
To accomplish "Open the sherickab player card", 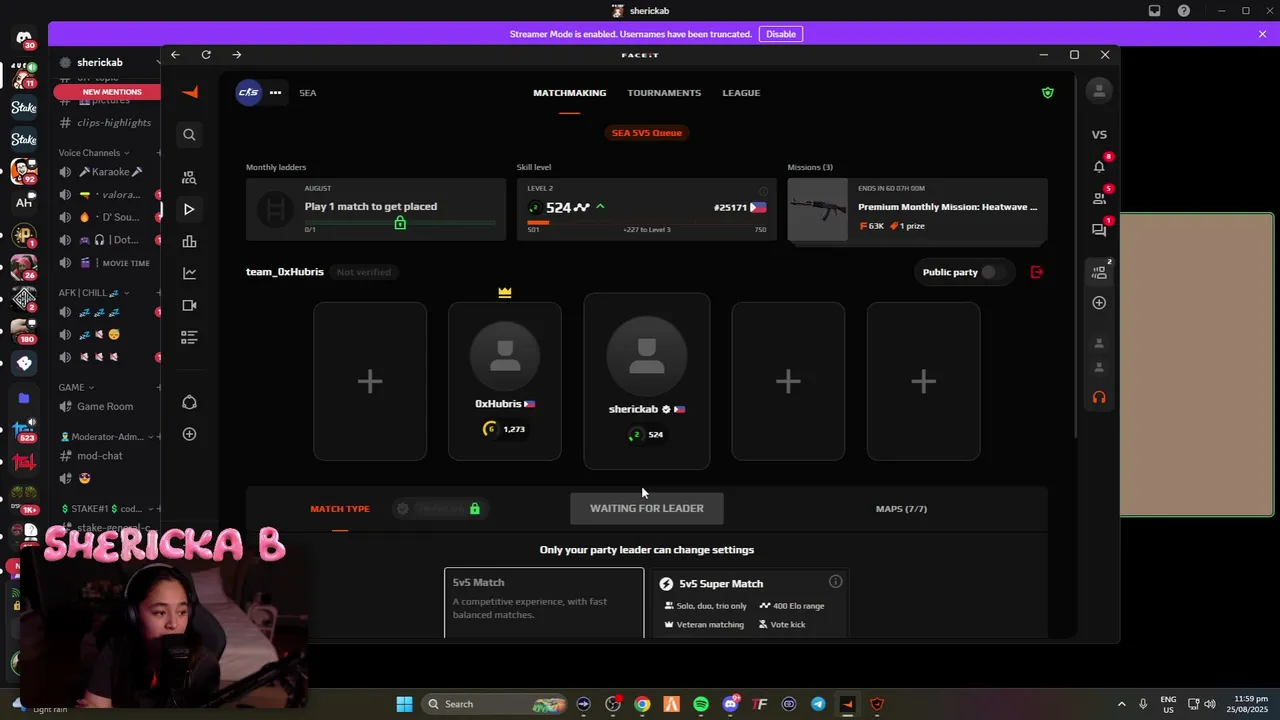I will pyautogui.click(x=647, y=381).
